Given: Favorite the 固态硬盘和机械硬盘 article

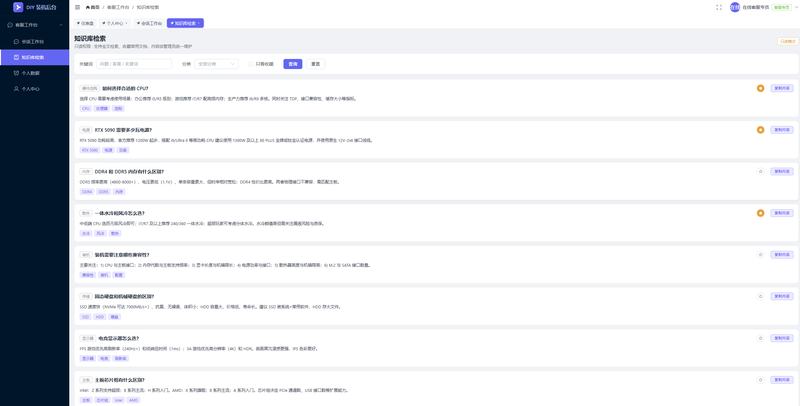Looking at the screenshot, I should click(760, 296).
